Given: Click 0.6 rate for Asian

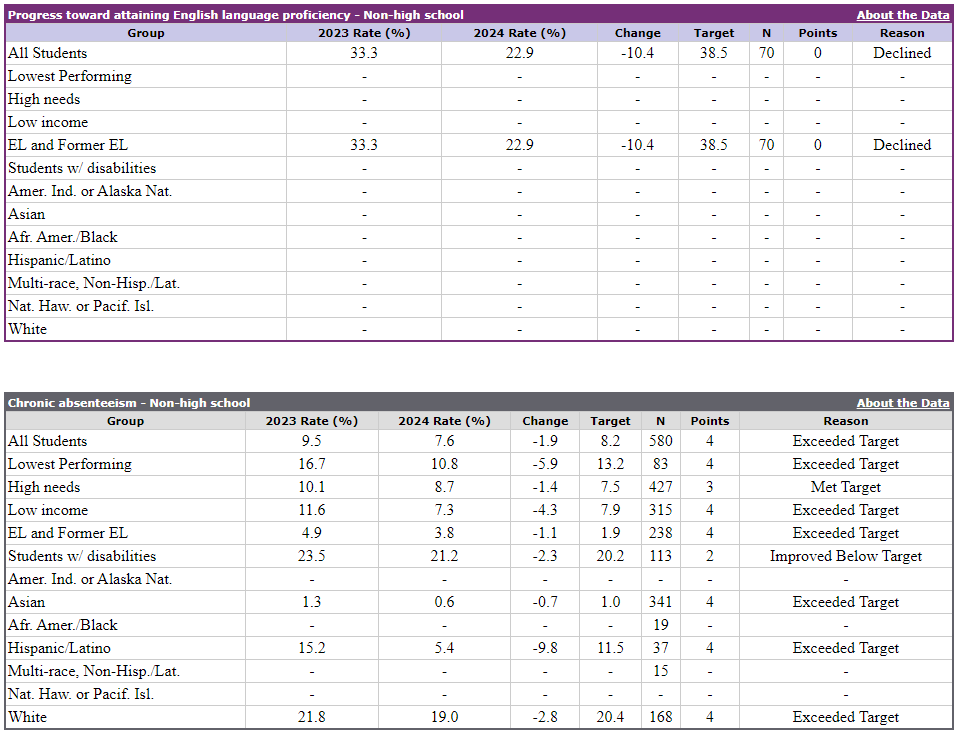Looking at the screenshot, I should tap(444, 602).
